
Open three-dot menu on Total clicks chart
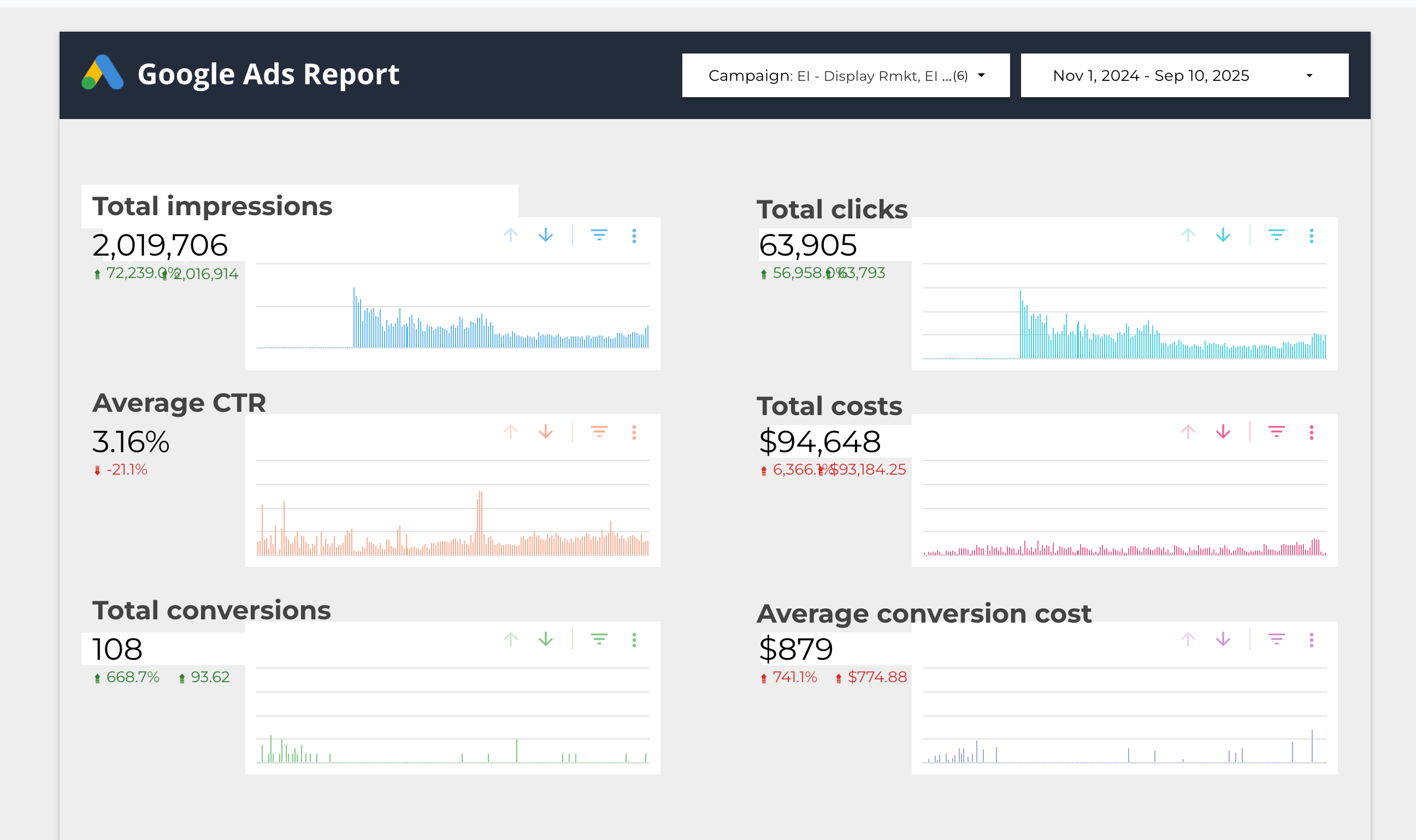pyautogui.click(x=1311, y=235)
